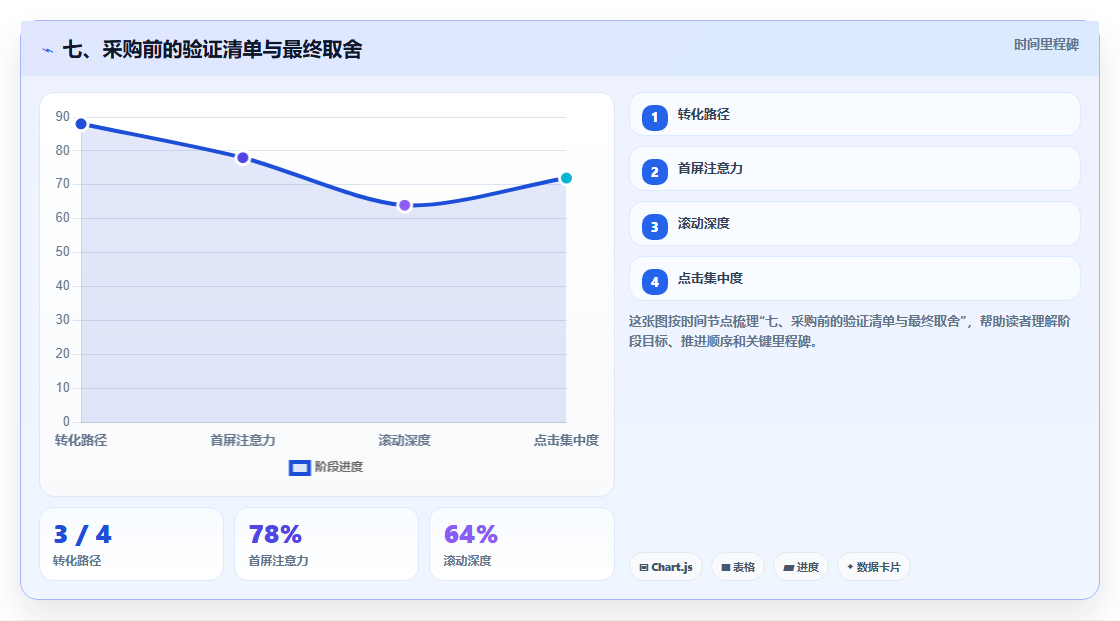Open the 数据卡片 tag
Screen dimensions: 1120x621
874,567
